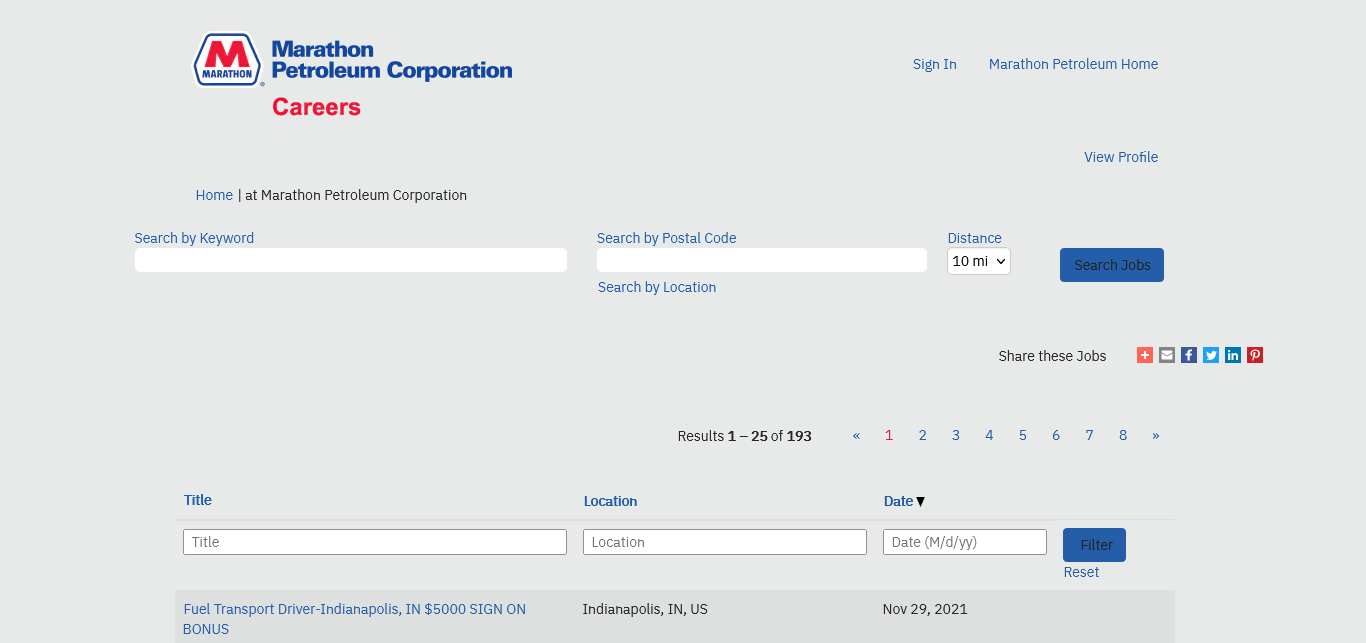Go to next results page arrow
Image resolution: width=1366 pixels, height=643 pixels.
1156,435
